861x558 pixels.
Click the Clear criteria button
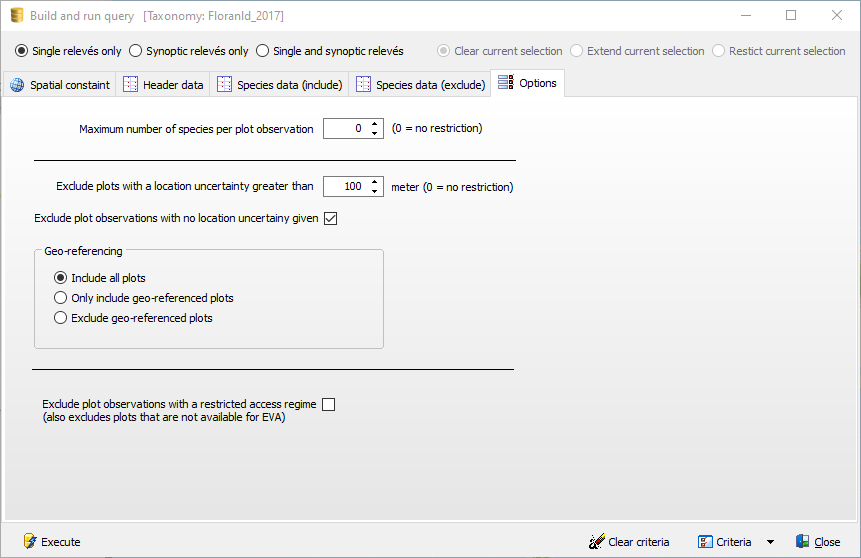click(x=638, y=542)
